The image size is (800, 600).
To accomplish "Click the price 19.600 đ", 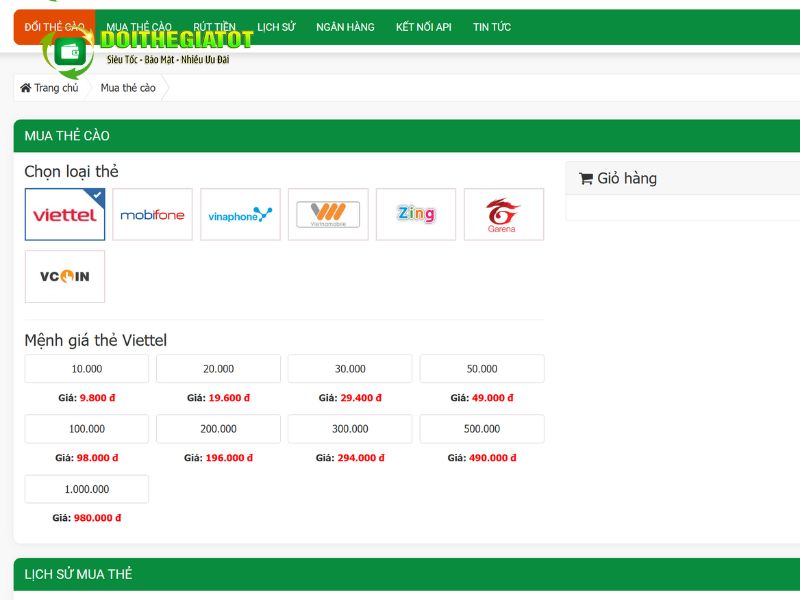I will pos(229,398).
